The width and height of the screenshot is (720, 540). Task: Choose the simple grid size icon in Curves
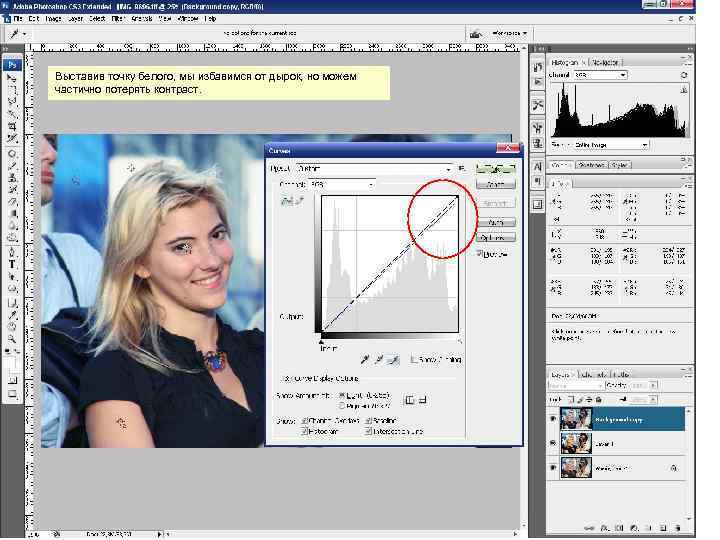point(409,400)
